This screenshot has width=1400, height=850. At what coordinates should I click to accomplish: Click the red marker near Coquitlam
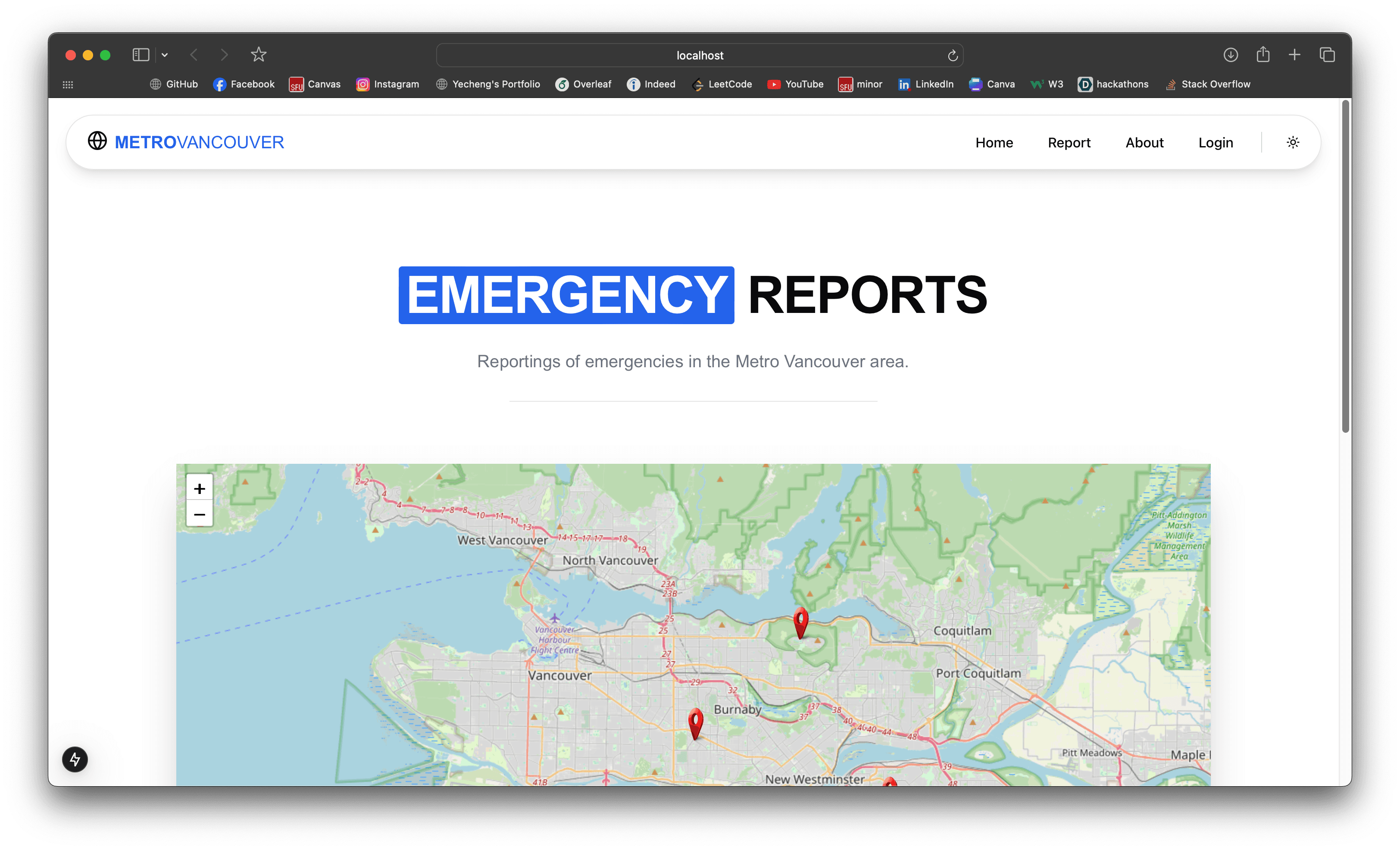800,622
